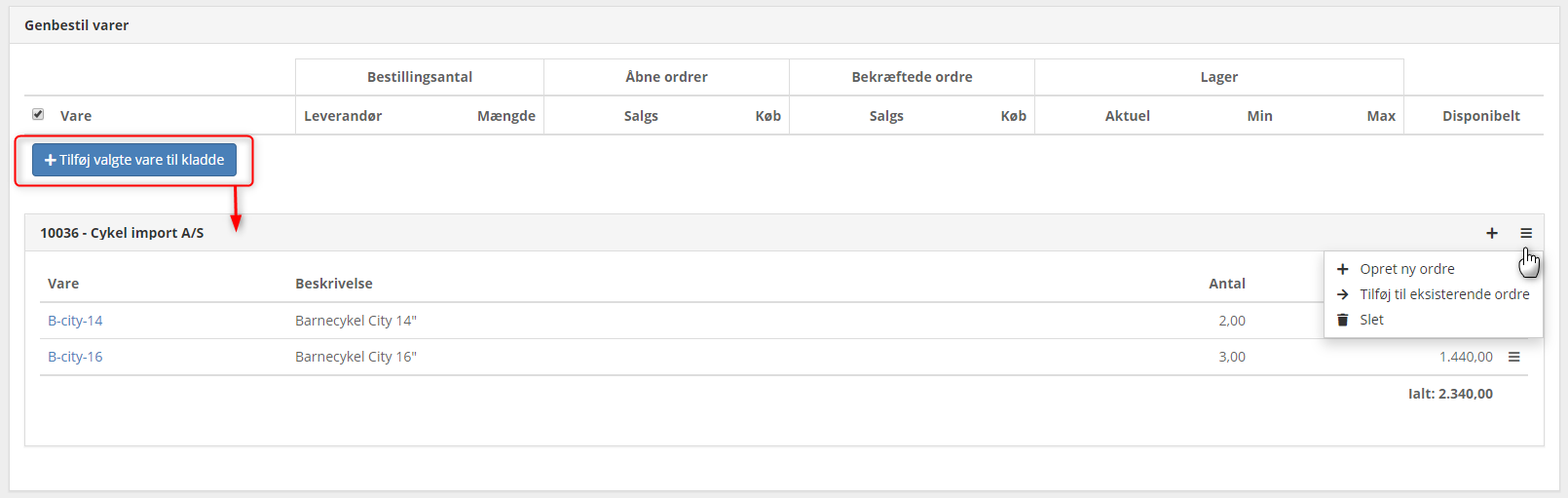The width and height of the screenshot is (1568, 498).
Task: Click the Beskrivelse column header
Action: 333,284
